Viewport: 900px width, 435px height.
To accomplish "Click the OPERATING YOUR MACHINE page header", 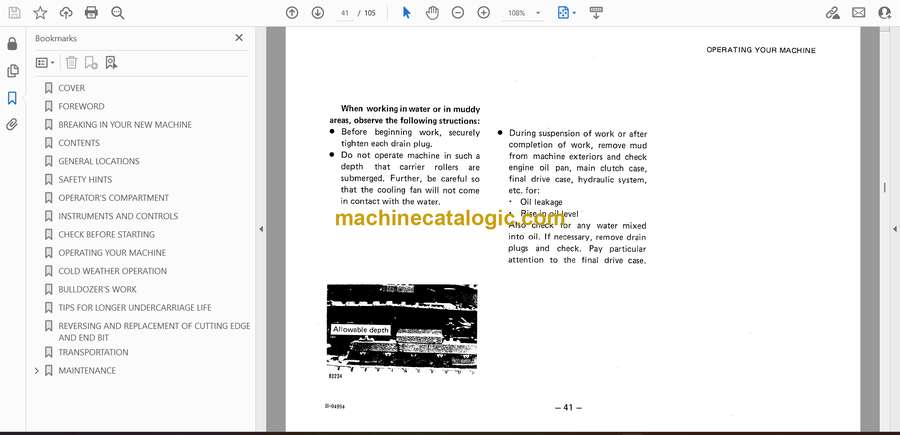I will [x=761, y=51].
